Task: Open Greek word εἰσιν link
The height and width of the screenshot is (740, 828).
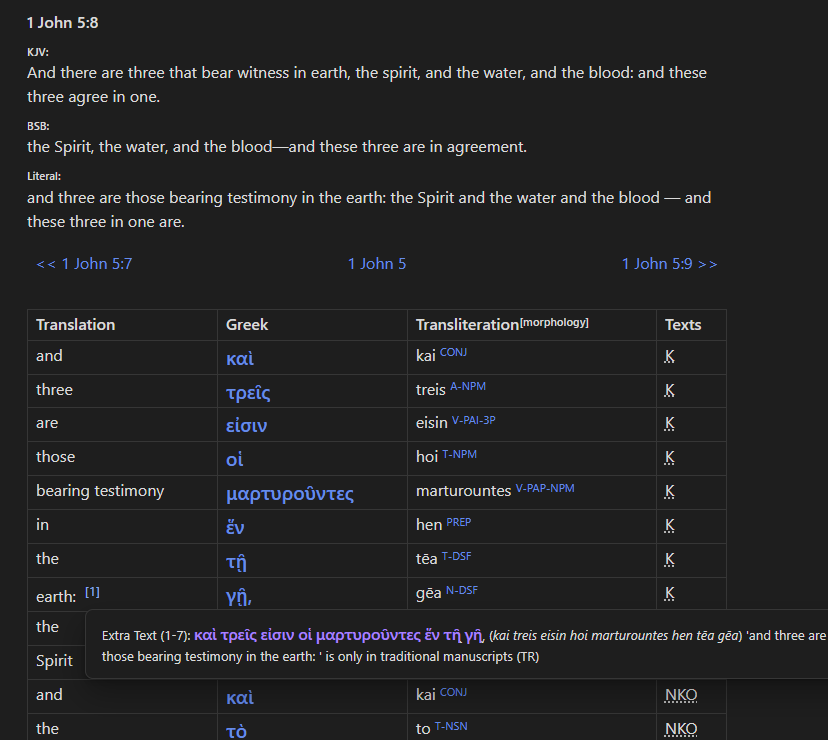Action: (x=247, y=425)
